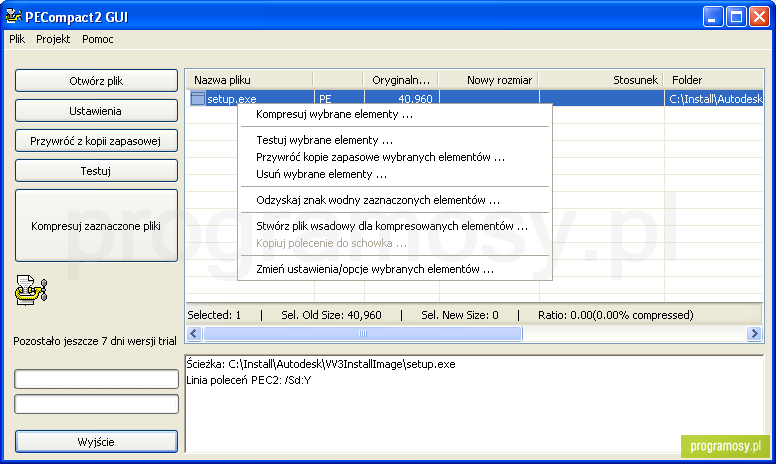Sort by Folder column header
The image size is (776, 464).
[714, 80]
